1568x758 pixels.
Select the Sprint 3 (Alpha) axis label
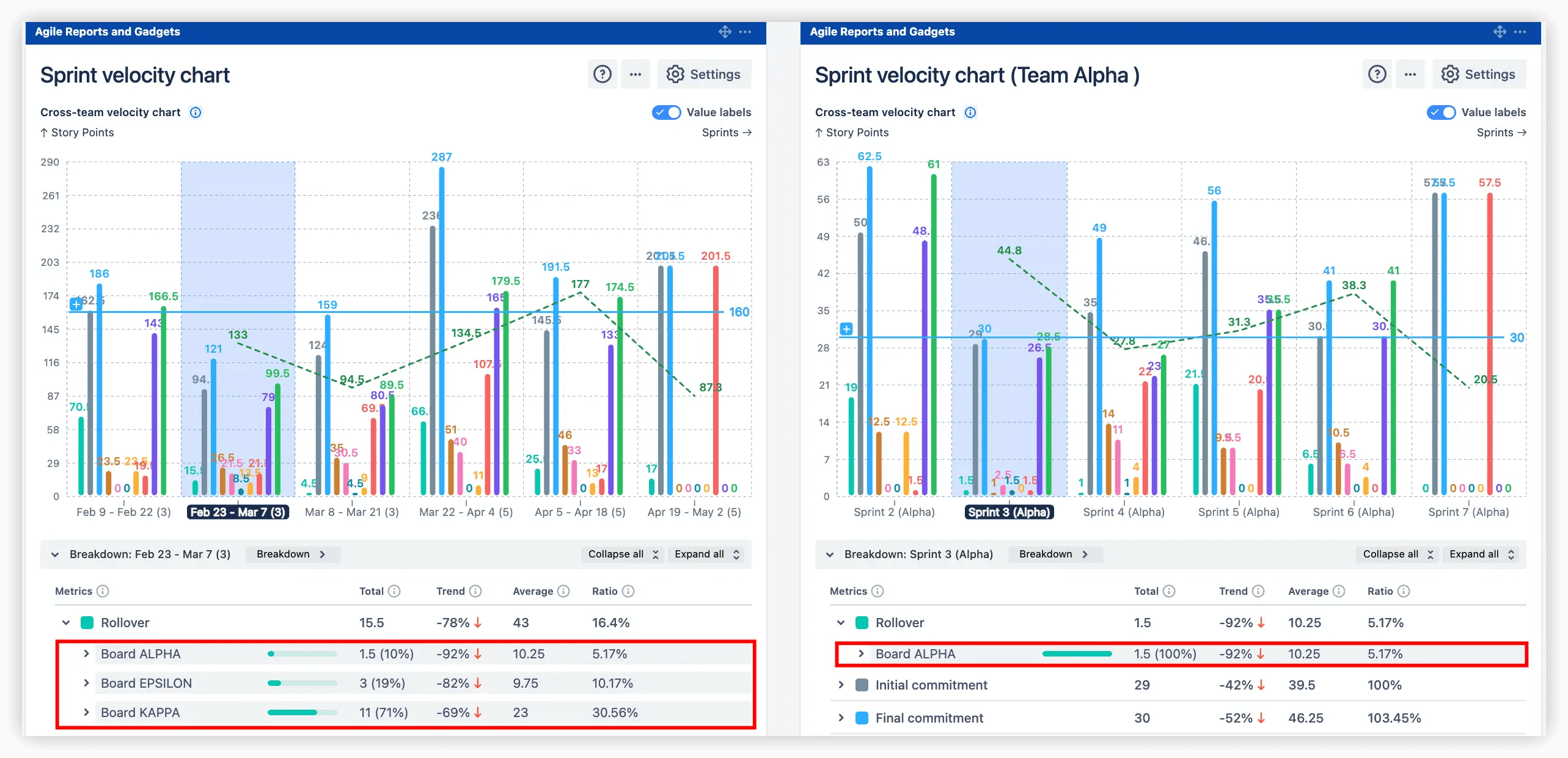tap(1008, 512)
